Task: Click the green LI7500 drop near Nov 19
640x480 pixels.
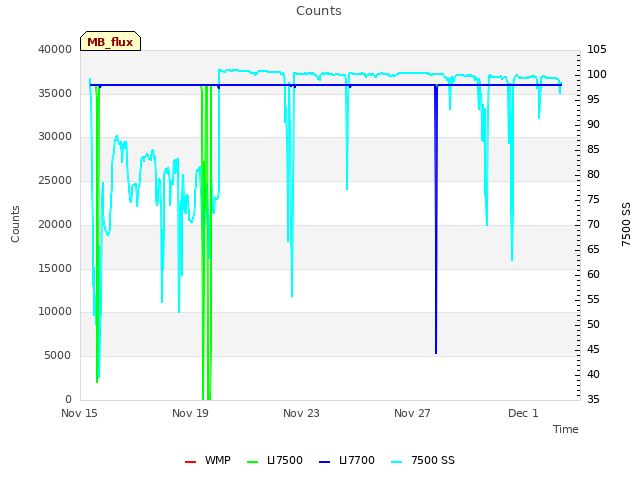Action: point(207,245)
